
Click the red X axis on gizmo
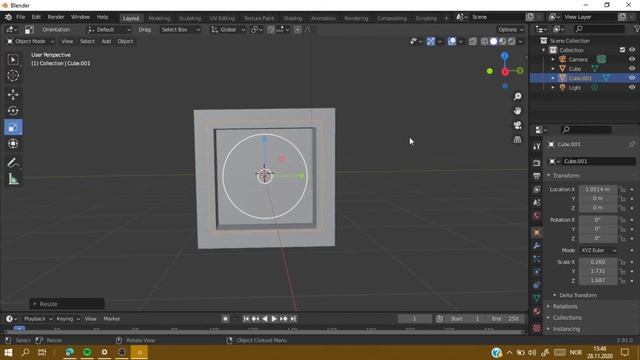[505, 72]
